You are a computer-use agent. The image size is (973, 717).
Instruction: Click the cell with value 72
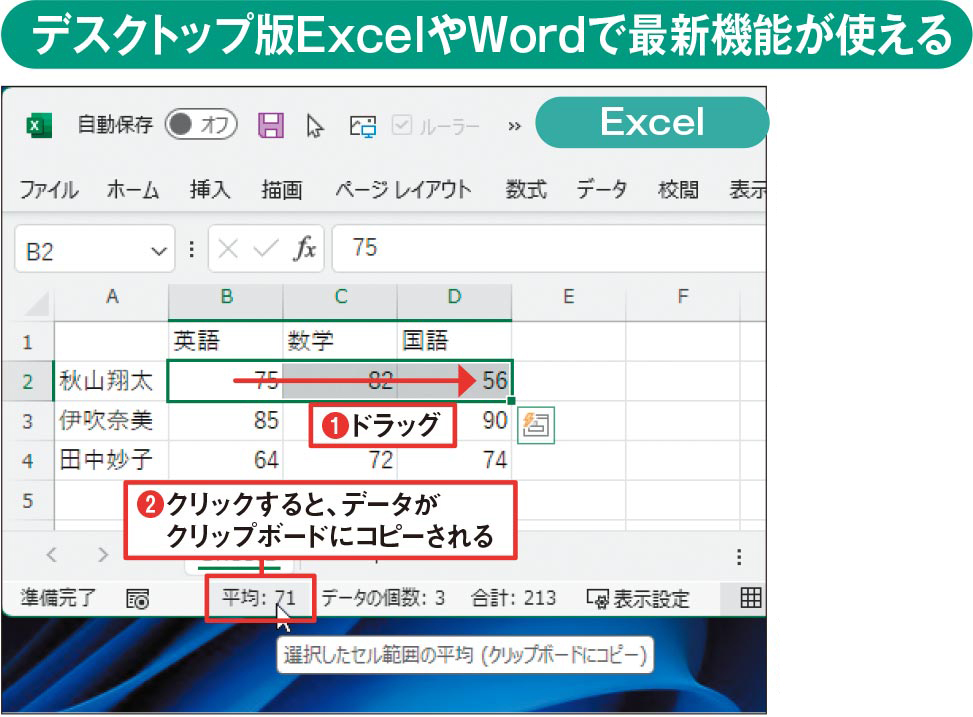[340, 461]
